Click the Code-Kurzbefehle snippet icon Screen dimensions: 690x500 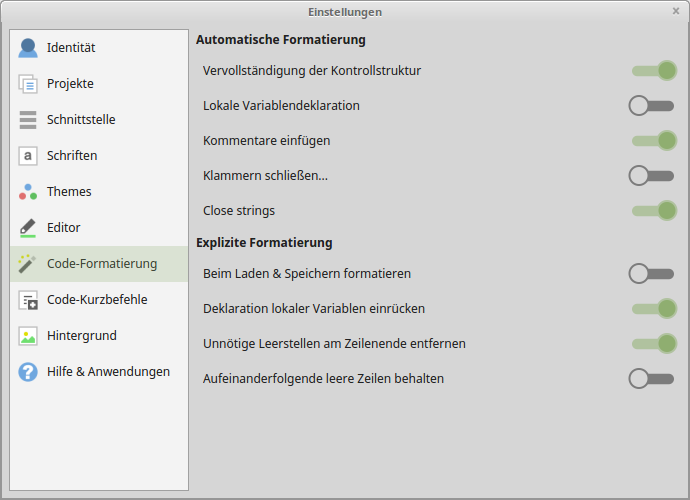pos(28,300)
